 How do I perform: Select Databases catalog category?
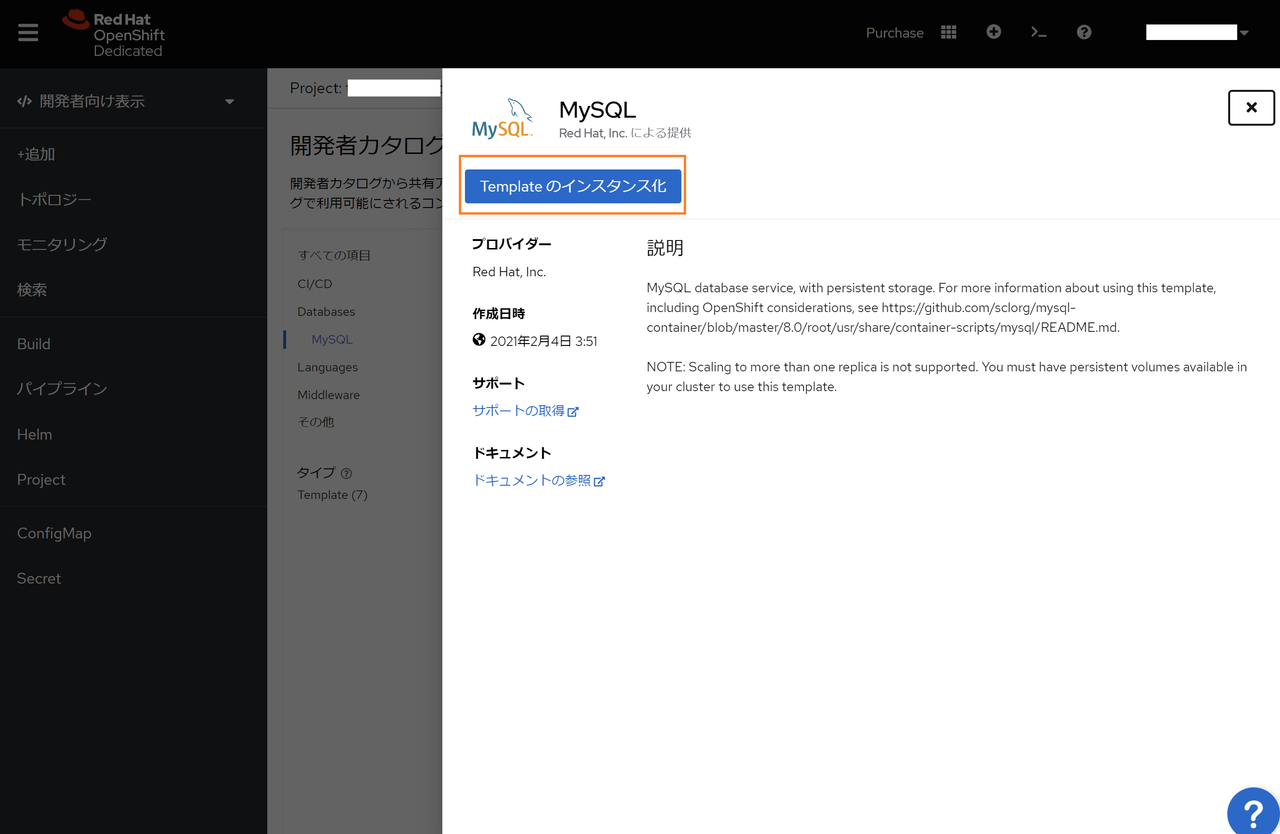326,312
